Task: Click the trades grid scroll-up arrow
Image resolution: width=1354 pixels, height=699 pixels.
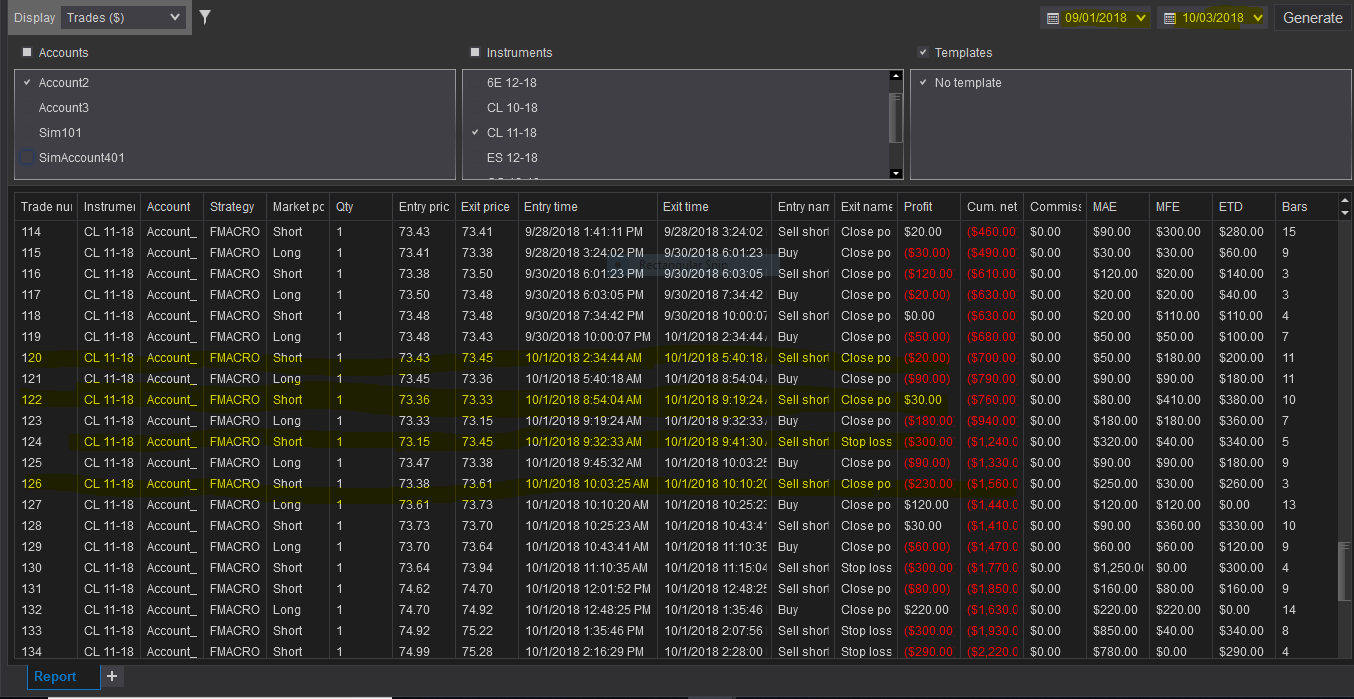Action: (1345, 201)
